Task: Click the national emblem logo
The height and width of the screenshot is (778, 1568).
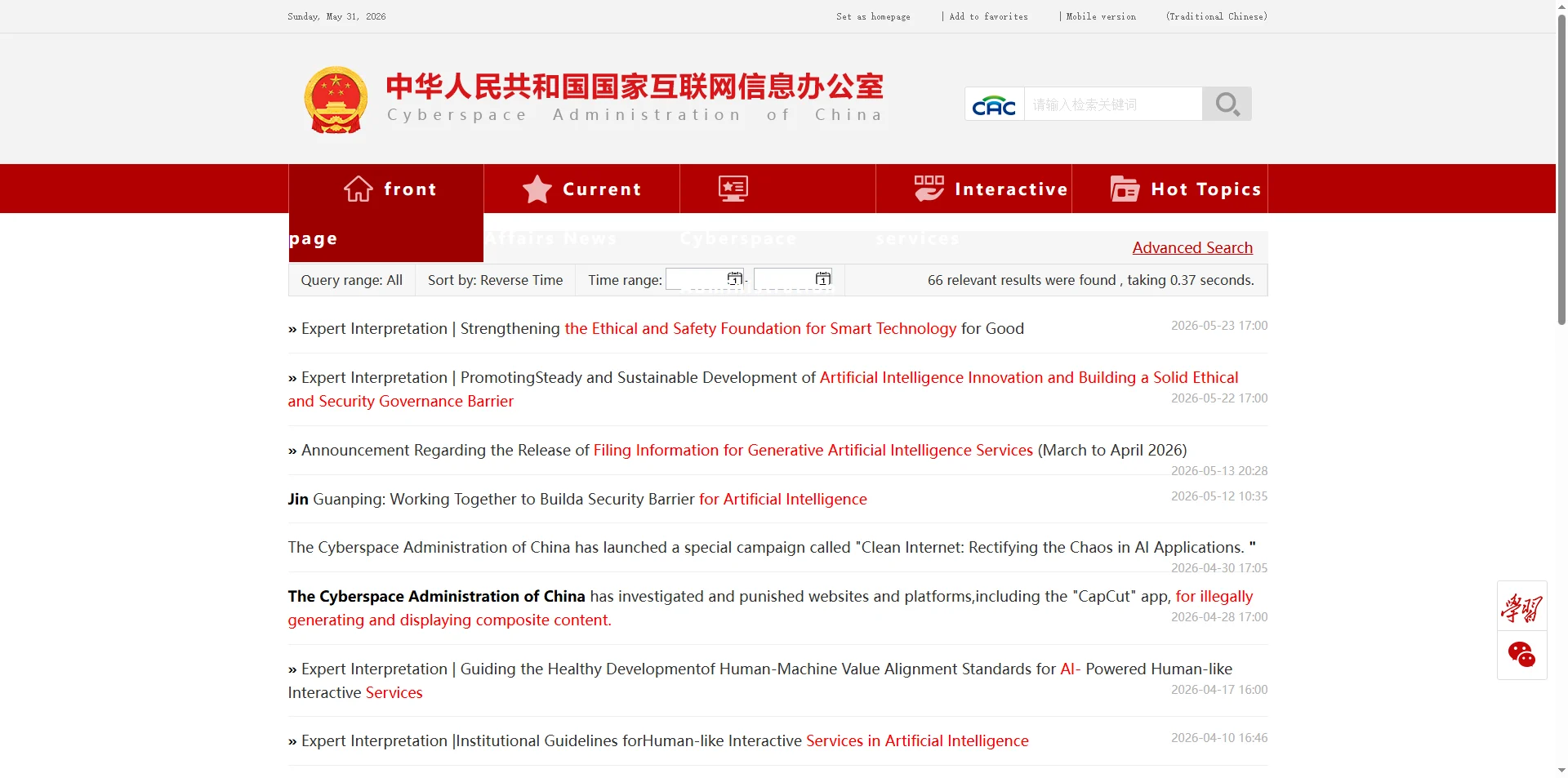Action: click(336, 100)
